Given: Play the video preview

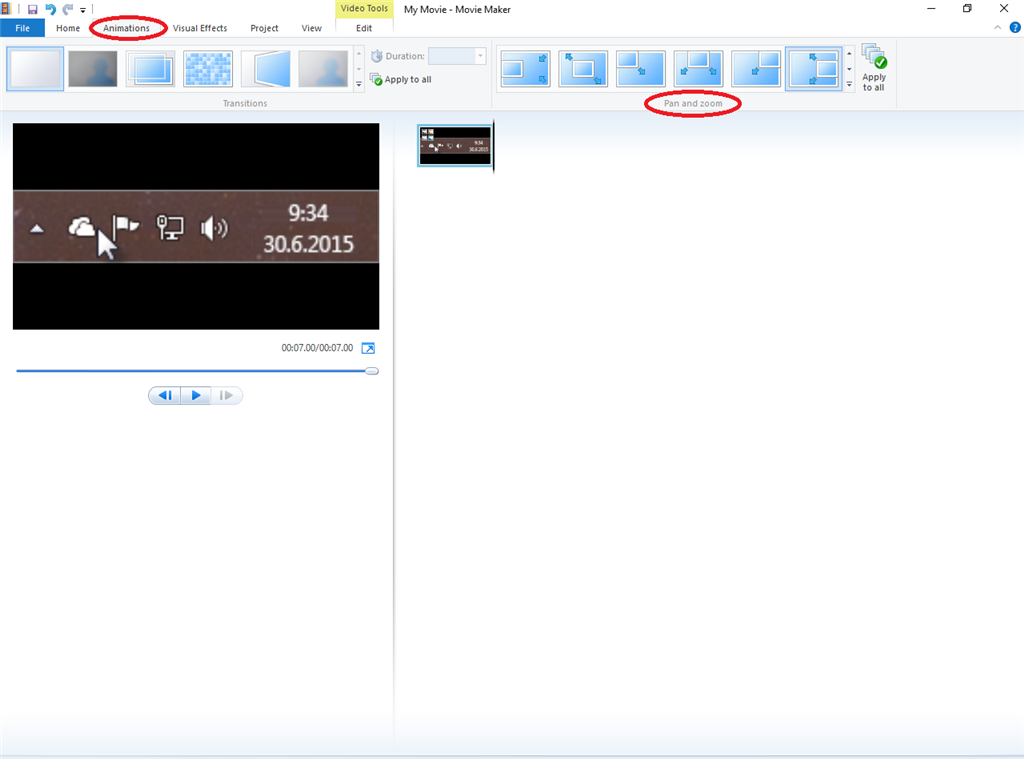Looking at the screenshot, I should pyautogui.click(x=195, y=395).
